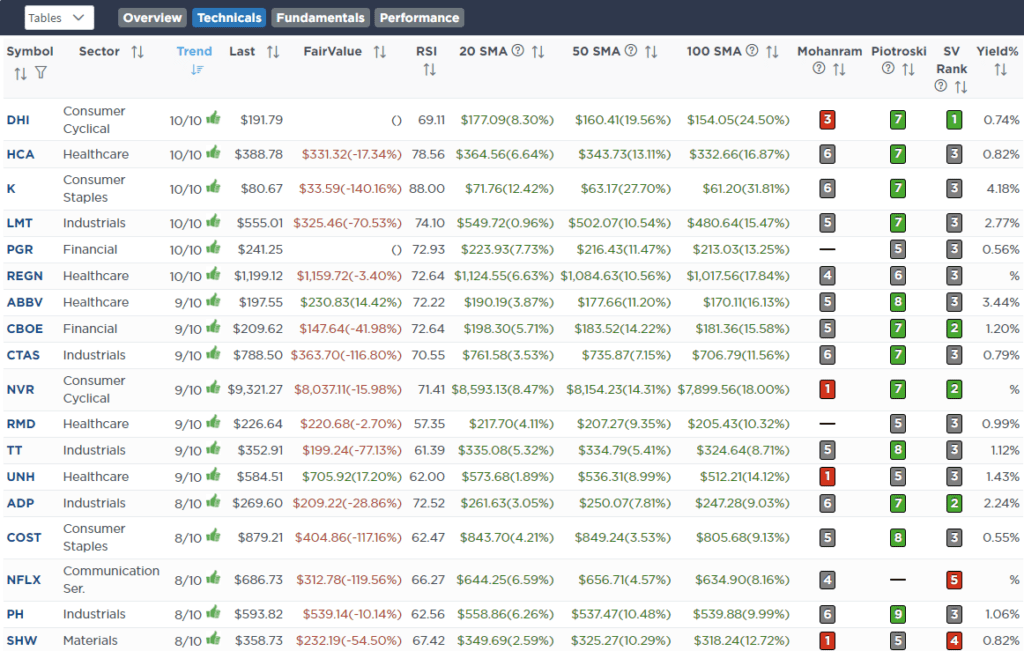Screen dimensions: 1024x651
Task: Click the thumbs-up trend icon for SHW
Action: tap(214, 639)
